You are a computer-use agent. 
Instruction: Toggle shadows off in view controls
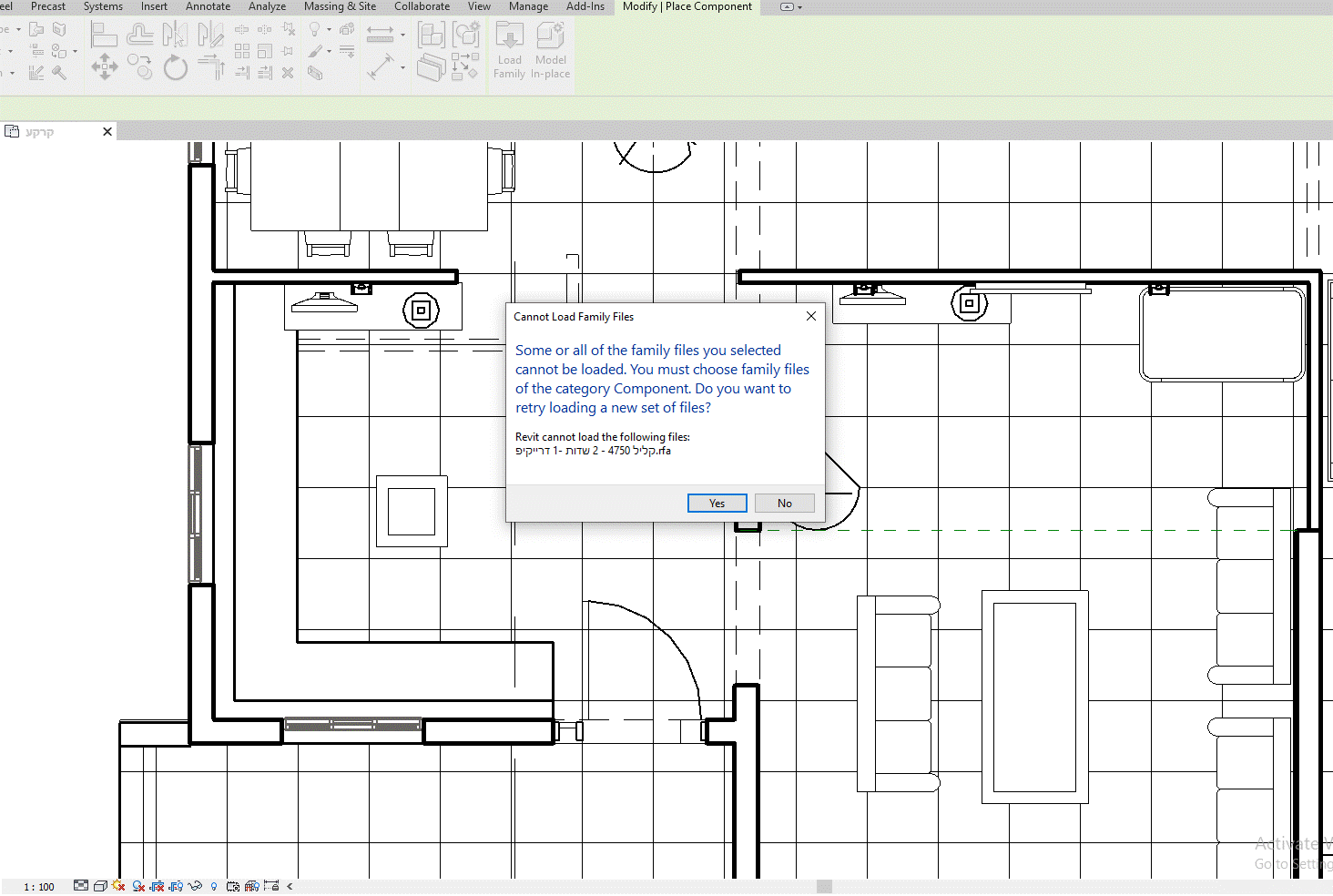coord(138,885)
